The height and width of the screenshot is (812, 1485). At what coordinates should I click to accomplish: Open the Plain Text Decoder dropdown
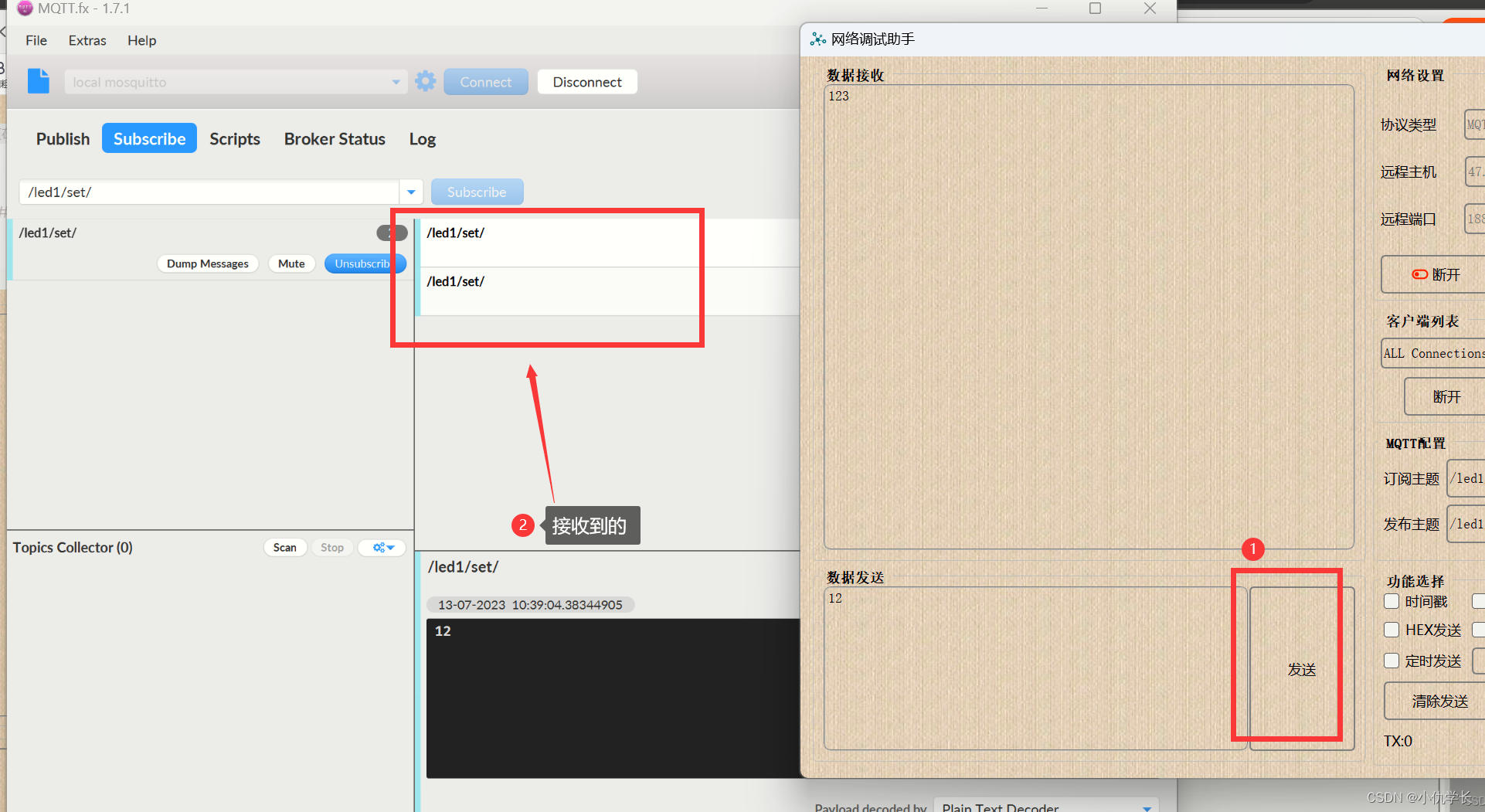coord(1149,807)
